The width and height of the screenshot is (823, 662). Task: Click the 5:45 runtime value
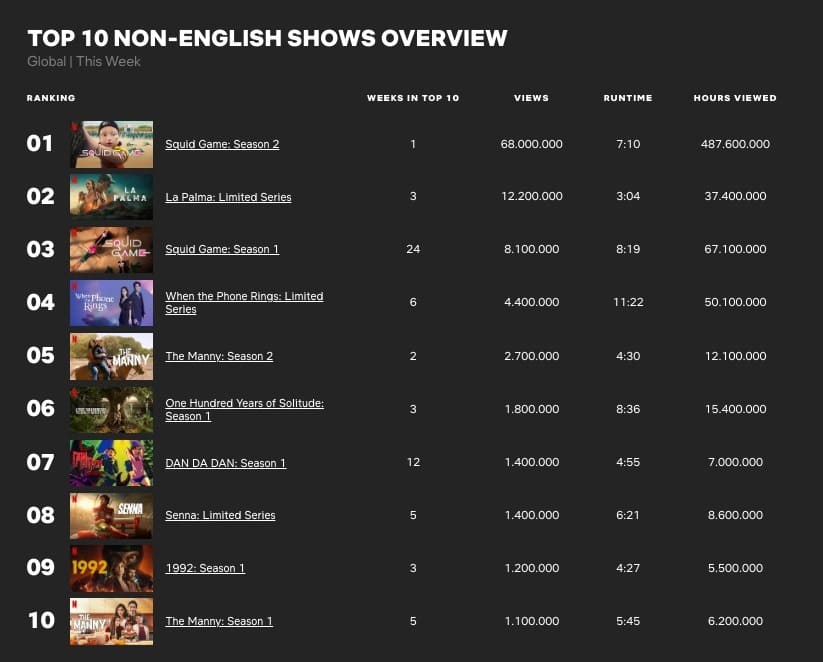[628, 621]
